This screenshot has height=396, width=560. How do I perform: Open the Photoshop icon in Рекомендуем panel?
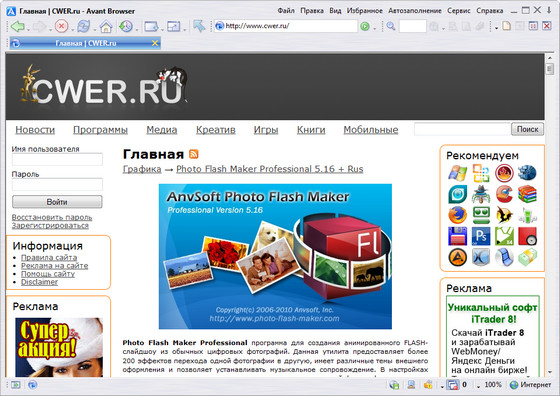(481, 236)
